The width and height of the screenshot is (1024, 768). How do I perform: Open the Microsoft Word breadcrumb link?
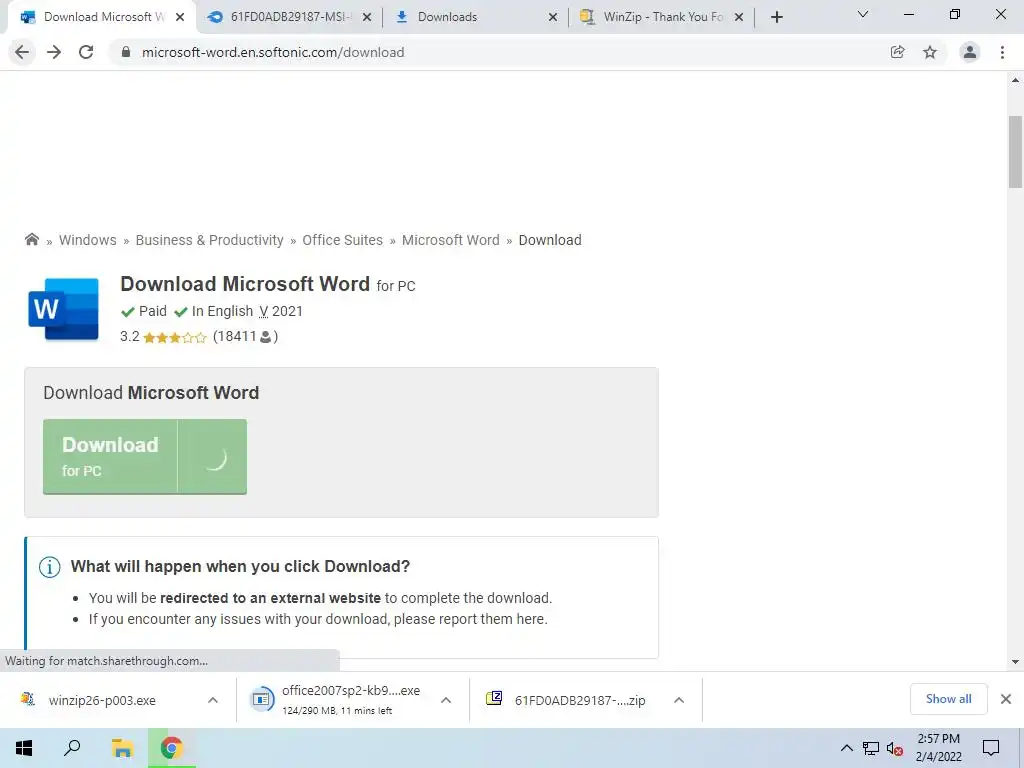pos(451,240)
